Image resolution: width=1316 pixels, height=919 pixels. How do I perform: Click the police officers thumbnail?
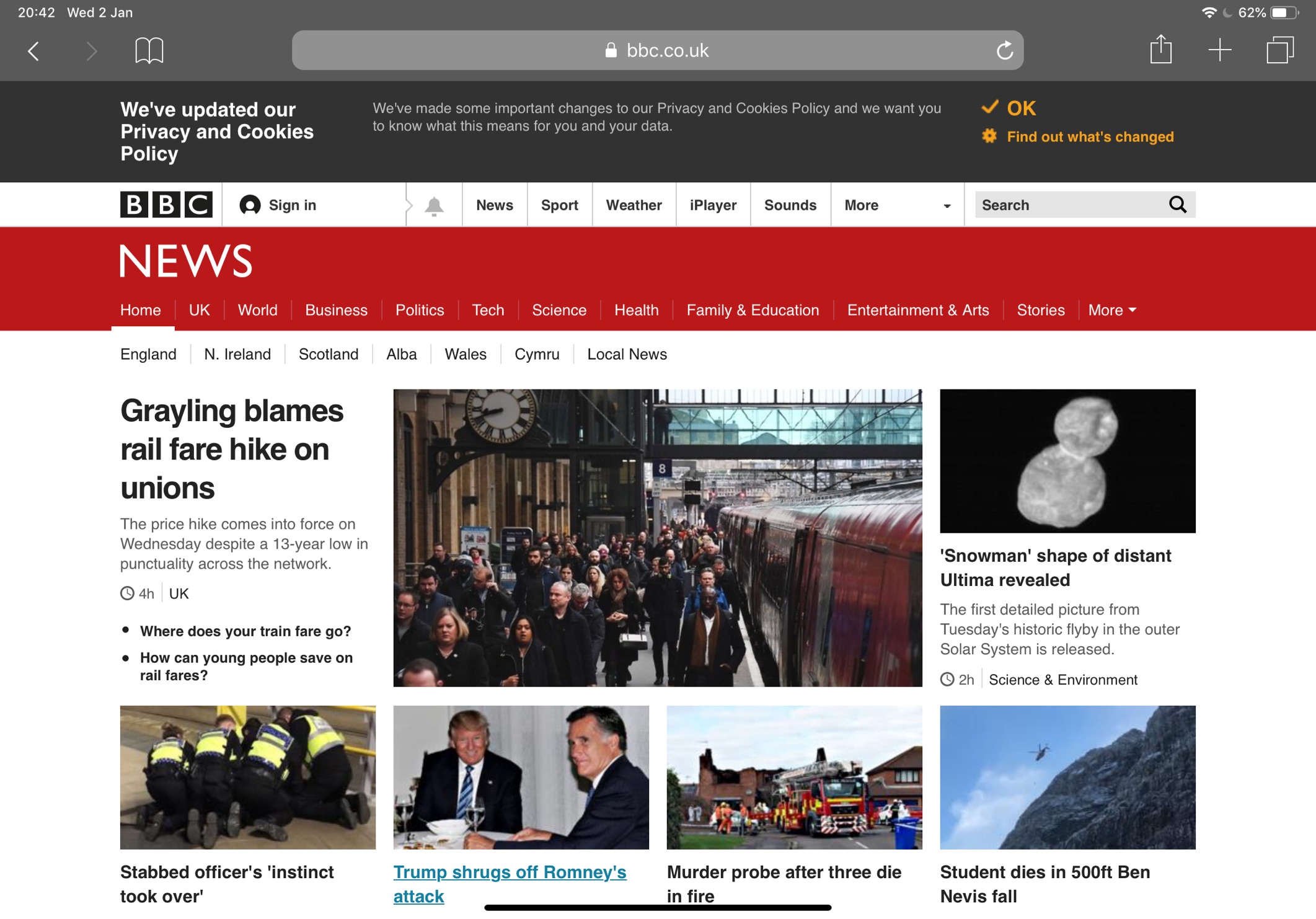point(248,777)
